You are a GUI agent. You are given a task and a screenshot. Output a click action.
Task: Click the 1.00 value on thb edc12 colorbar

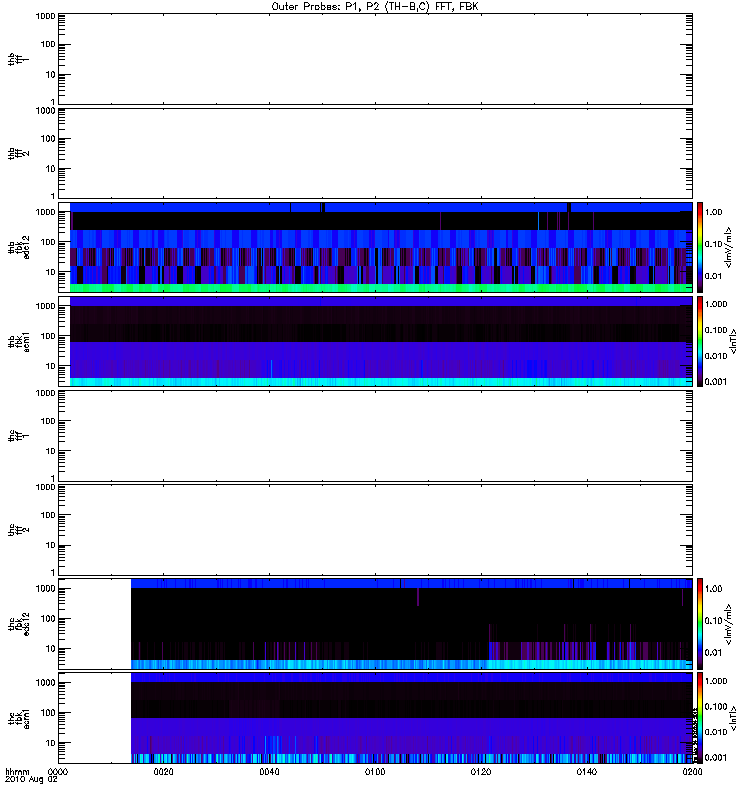(713, 212)
